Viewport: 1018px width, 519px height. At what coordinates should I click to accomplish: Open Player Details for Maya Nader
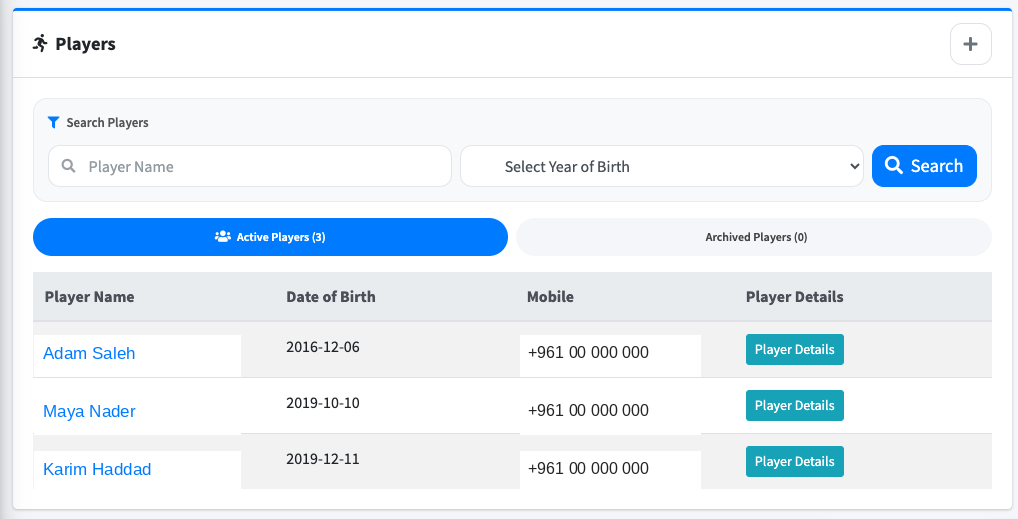pyautogui.click(x=795, y=405)
